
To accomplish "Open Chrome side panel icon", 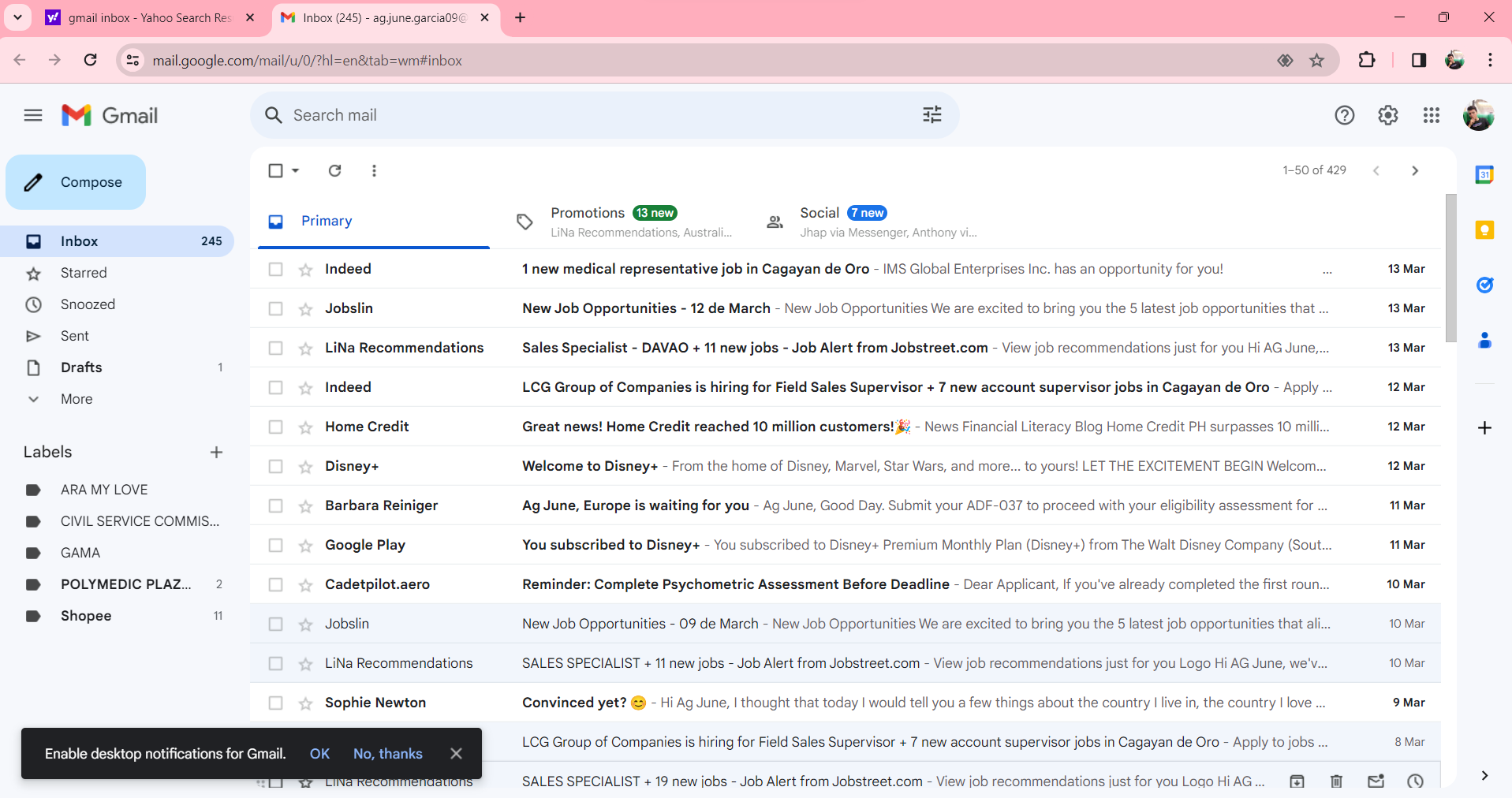I will (x=1419, y=61).
